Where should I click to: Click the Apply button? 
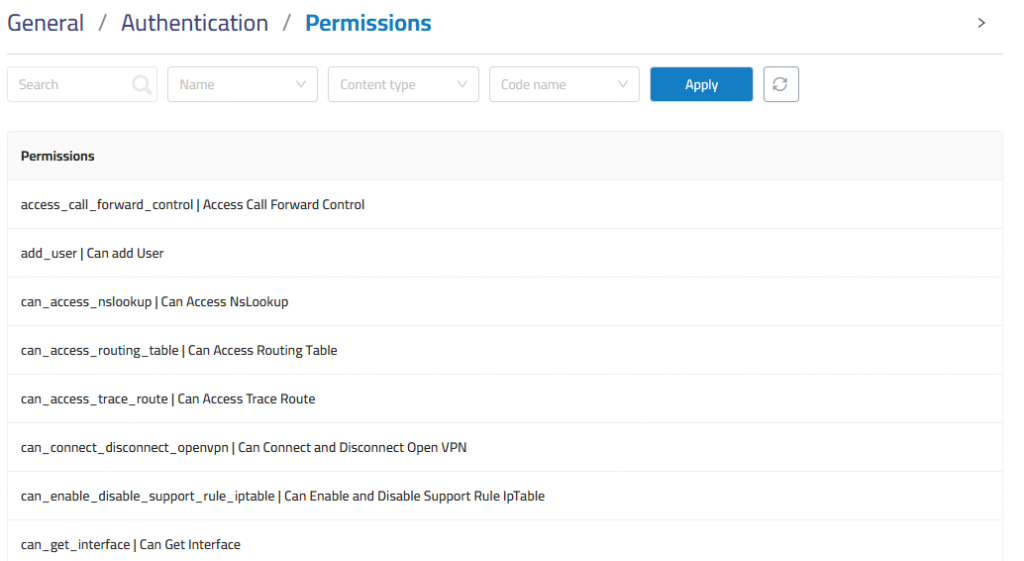point(701,84)
